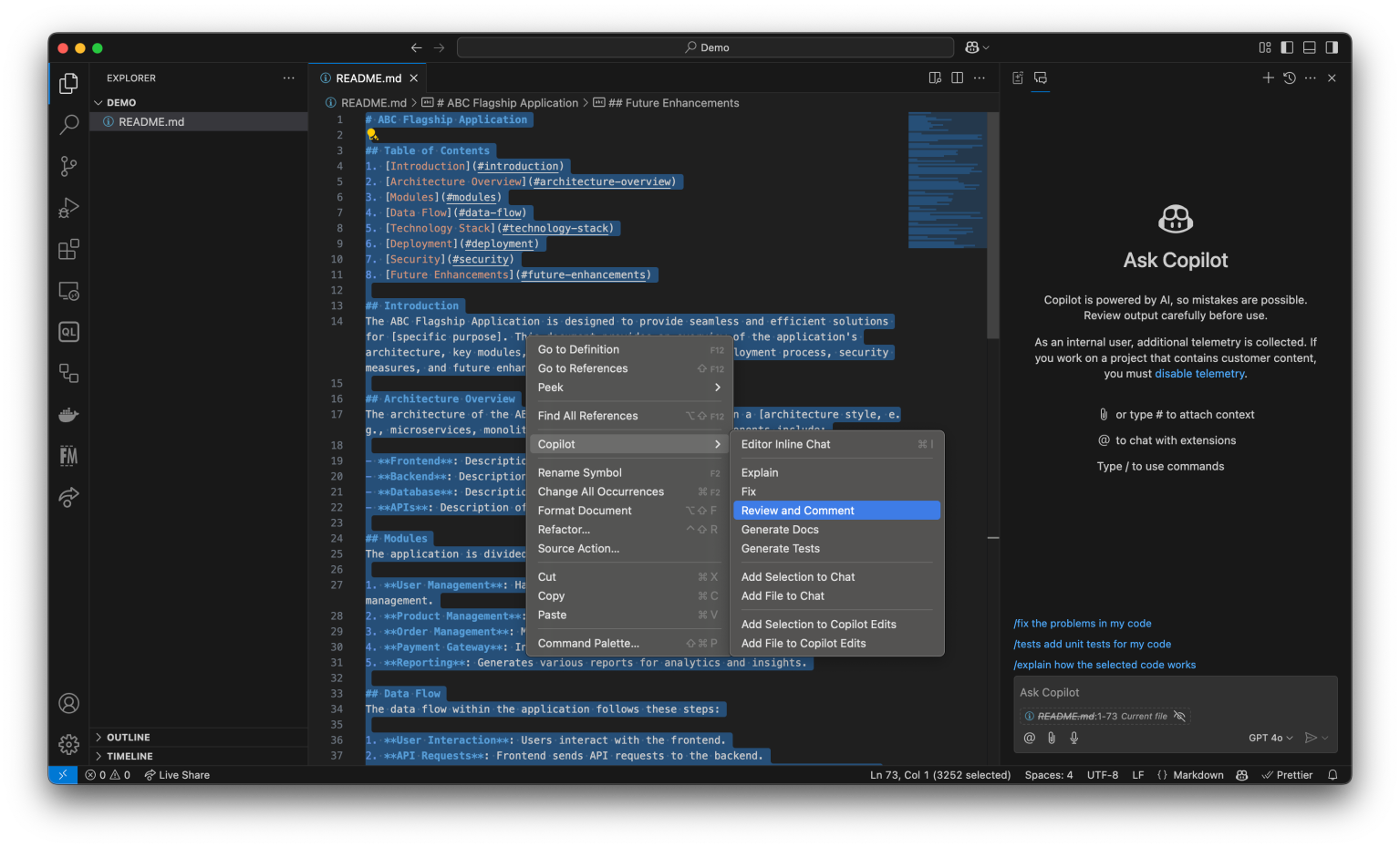Attach a file using the paperclip icon

coord(1052,738)
